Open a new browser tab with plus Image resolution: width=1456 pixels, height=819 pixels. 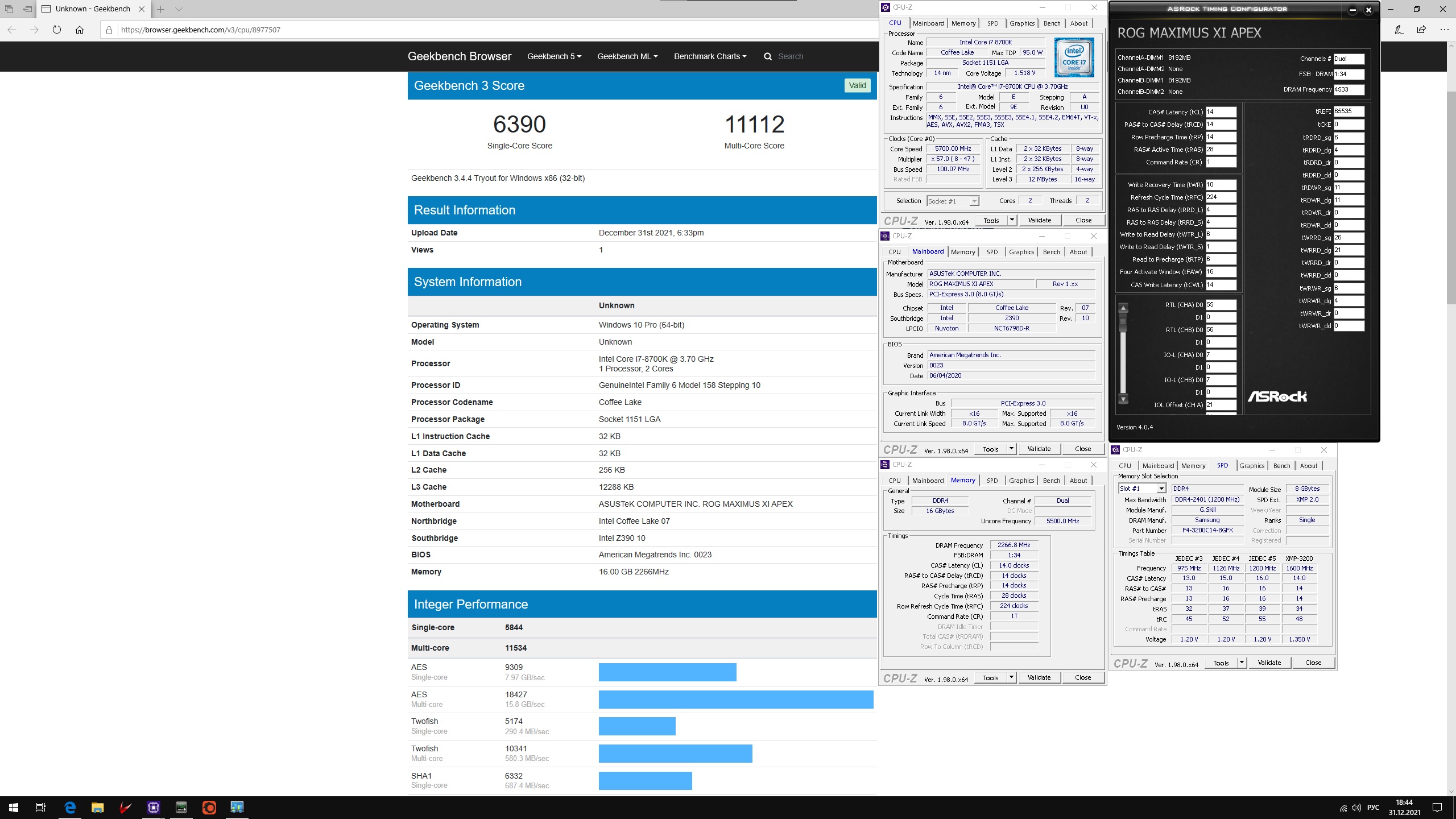(x=160, y=9)
